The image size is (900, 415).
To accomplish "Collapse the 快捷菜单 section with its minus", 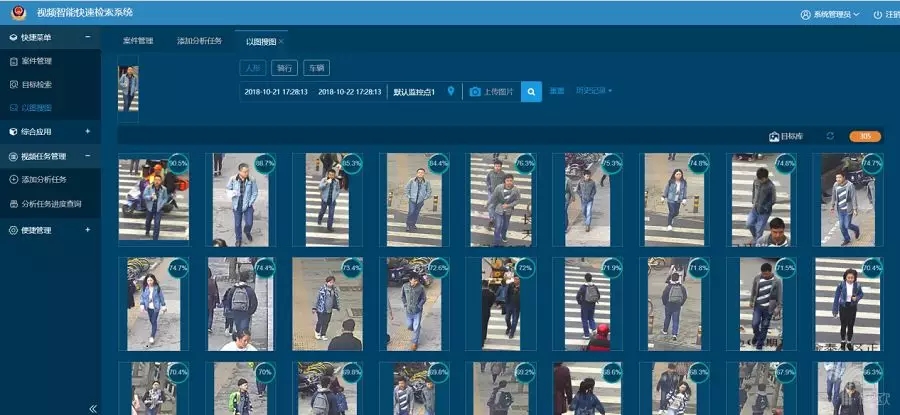I will 88,37.
